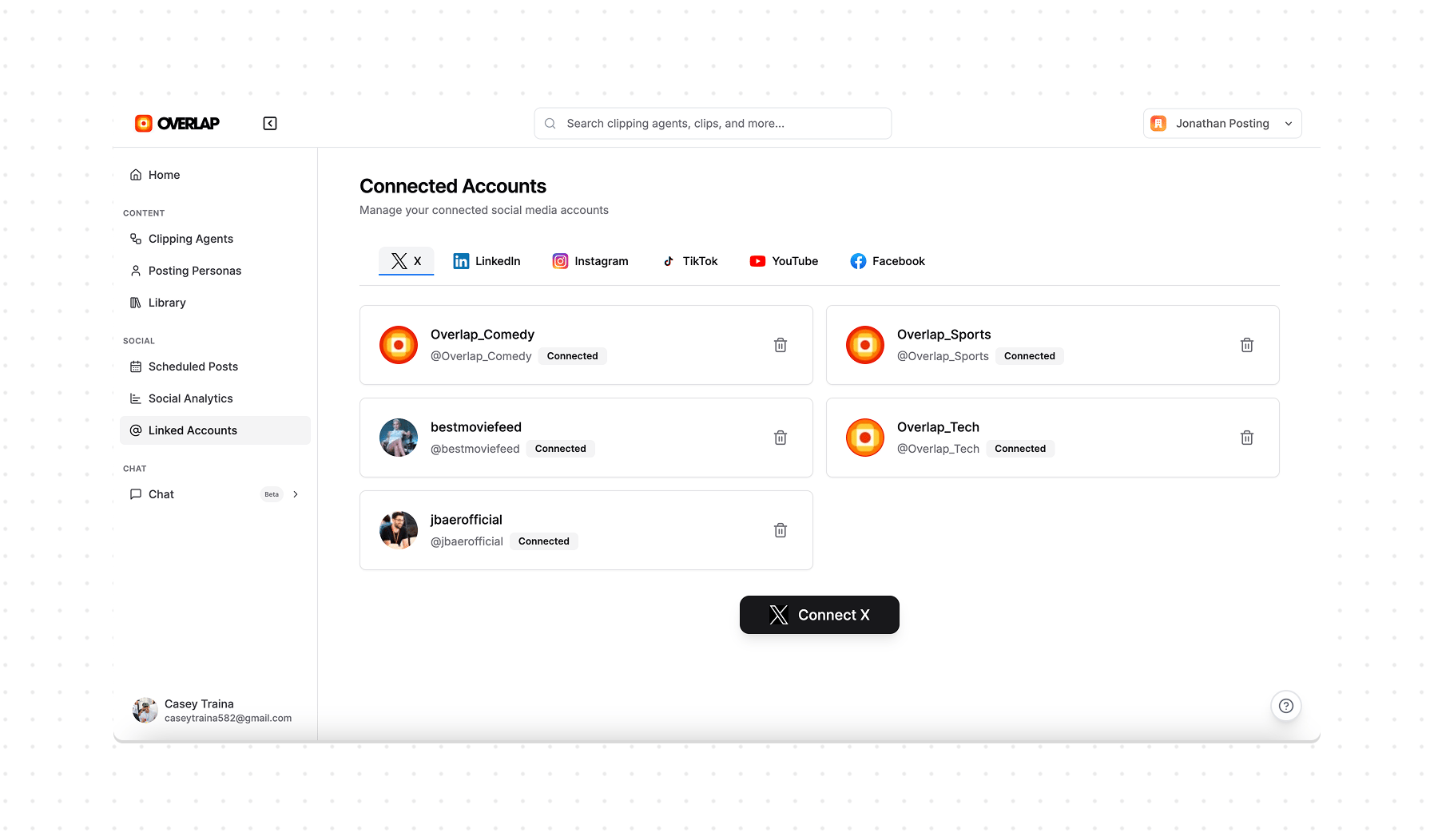Open Scheduled Posts

(x=215, y=367)
